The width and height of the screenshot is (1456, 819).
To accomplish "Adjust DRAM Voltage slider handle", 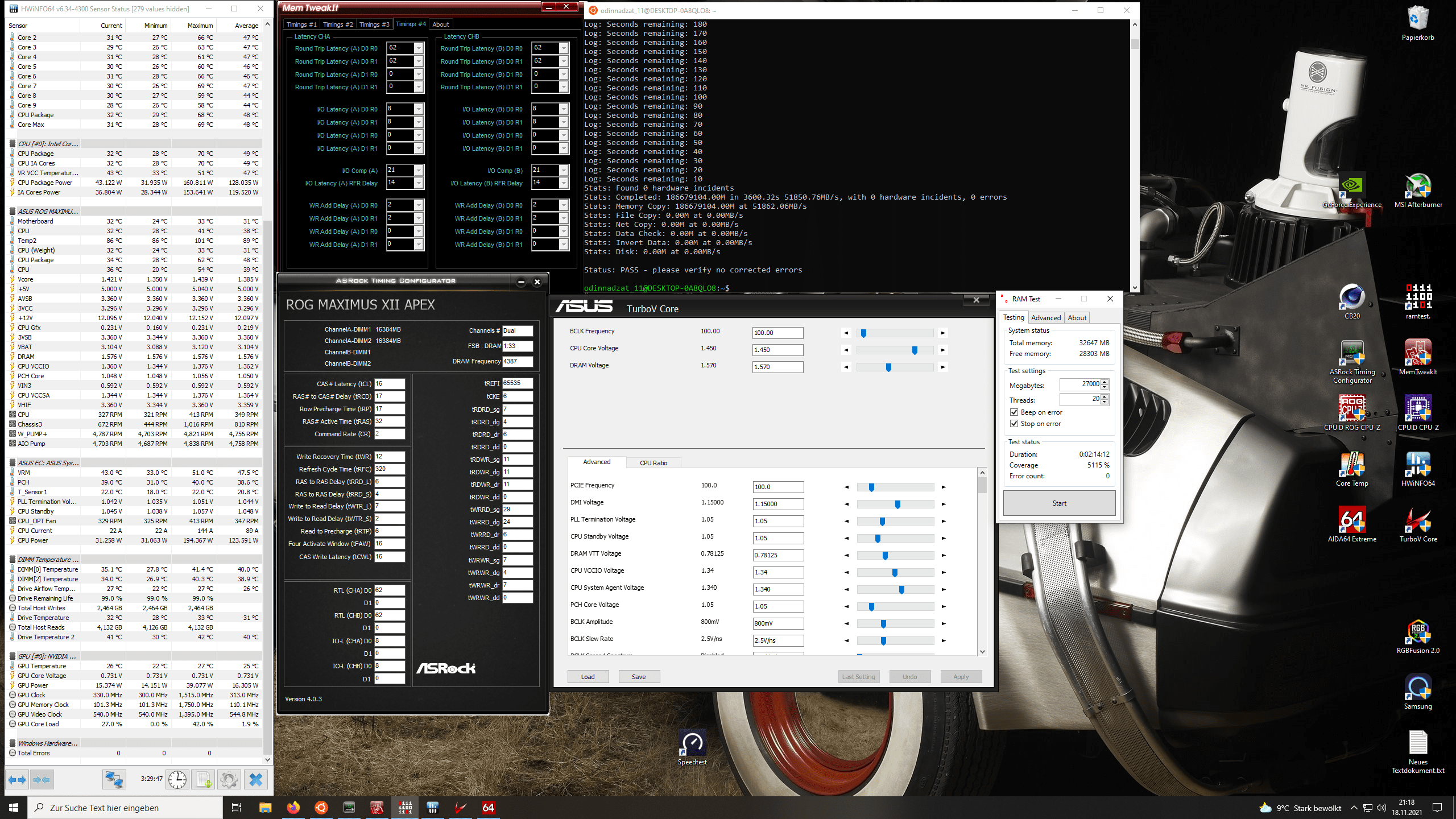I will pos(888,367).
